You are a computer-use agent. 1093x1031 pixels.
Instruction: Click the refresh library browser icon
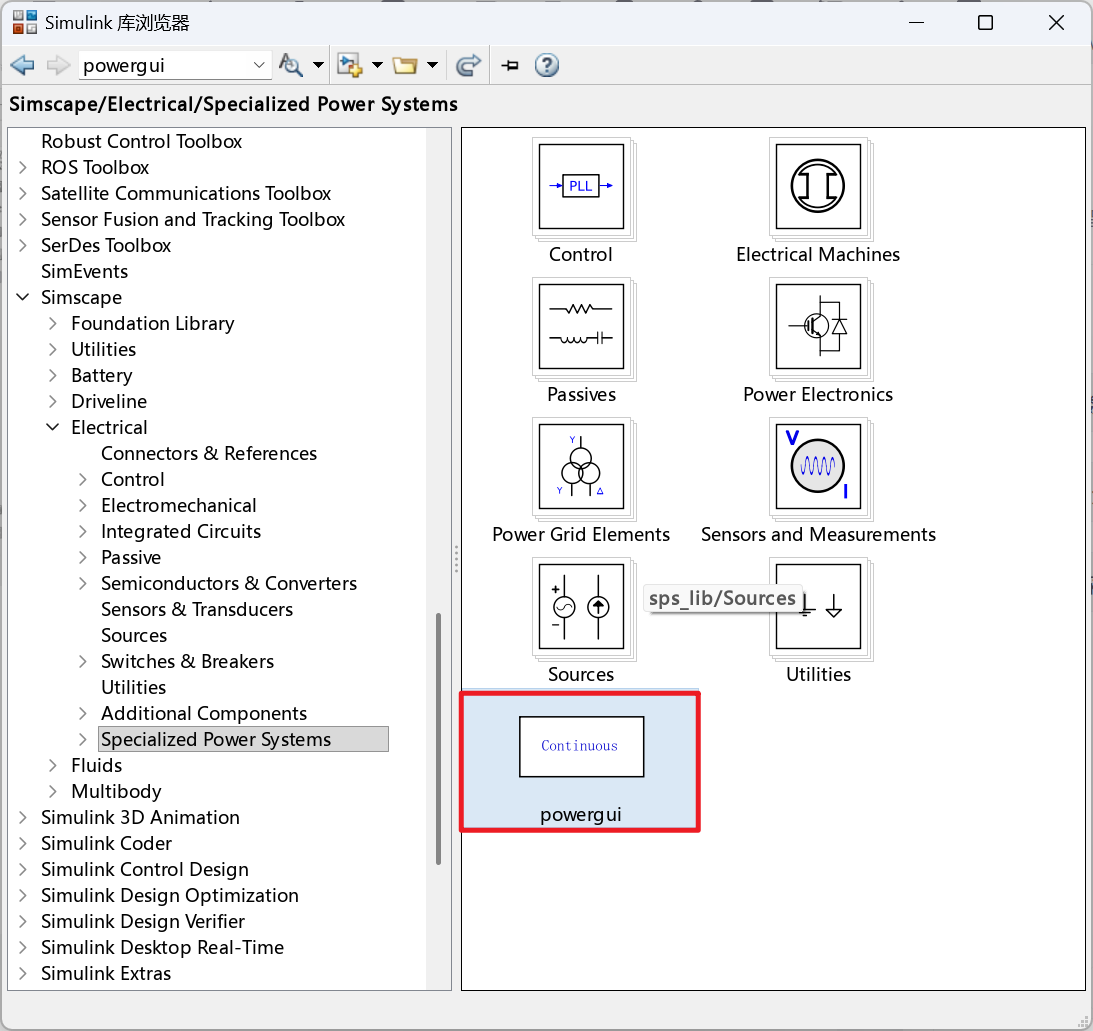tap(468, 66)
